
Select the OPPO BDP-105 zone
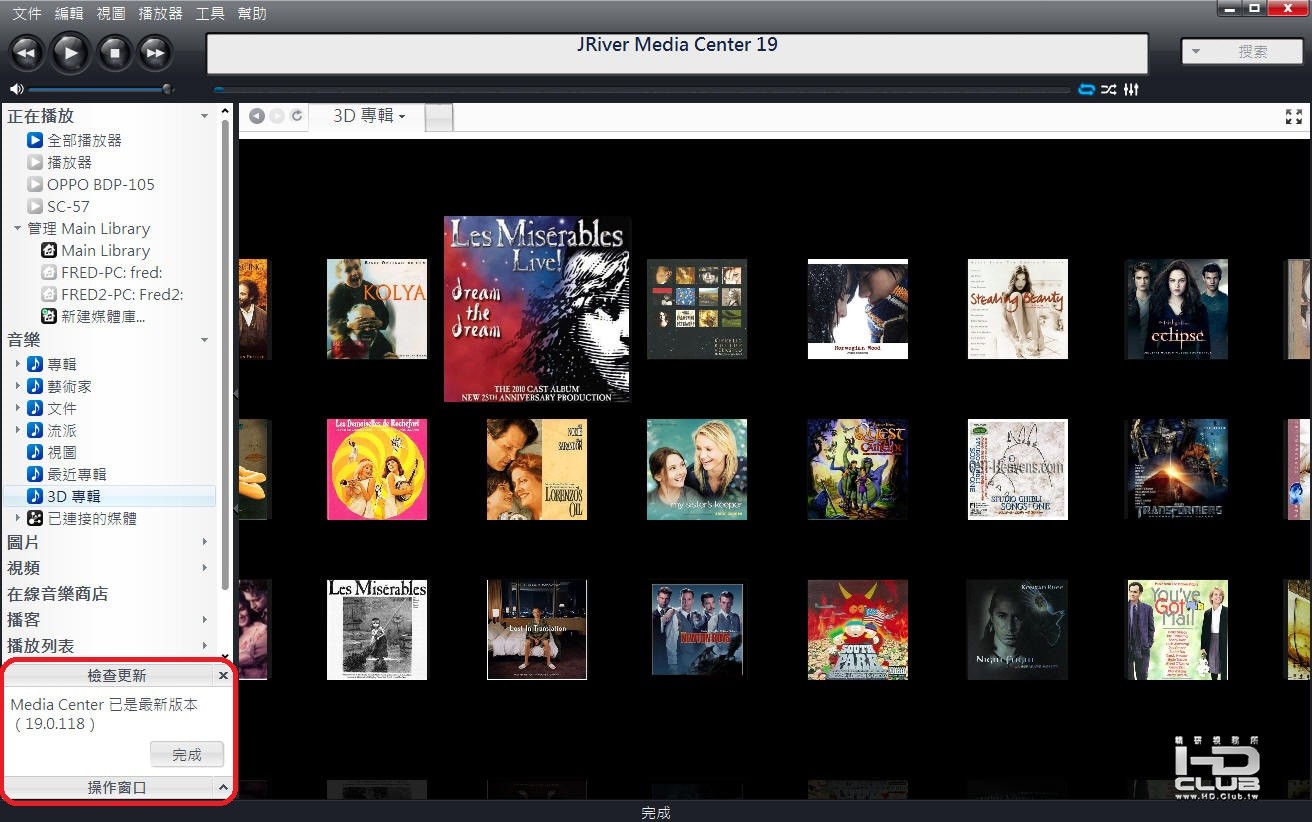tap(91, 184)
